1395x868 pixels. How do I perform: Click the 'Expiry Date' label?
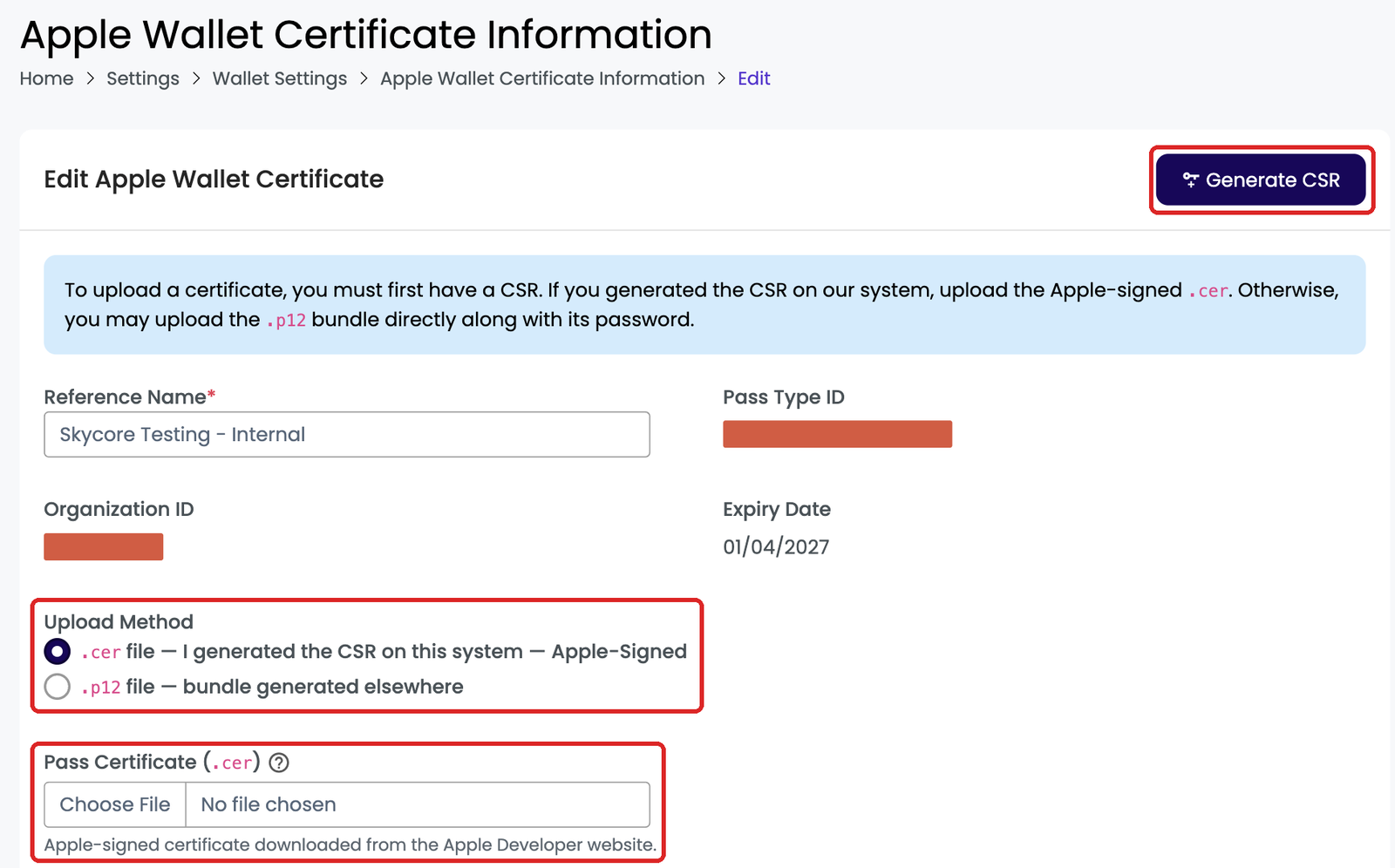[x=777, y=509]
